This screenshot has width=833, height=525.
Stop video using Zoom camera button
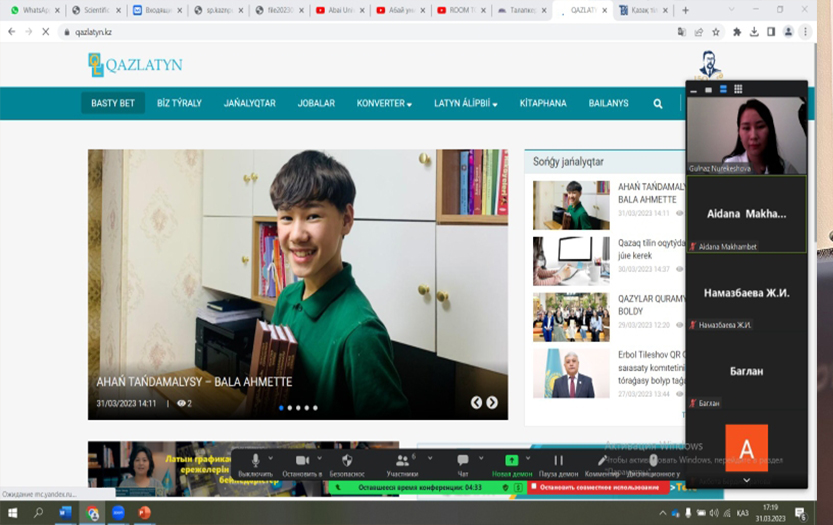[301, 460]
